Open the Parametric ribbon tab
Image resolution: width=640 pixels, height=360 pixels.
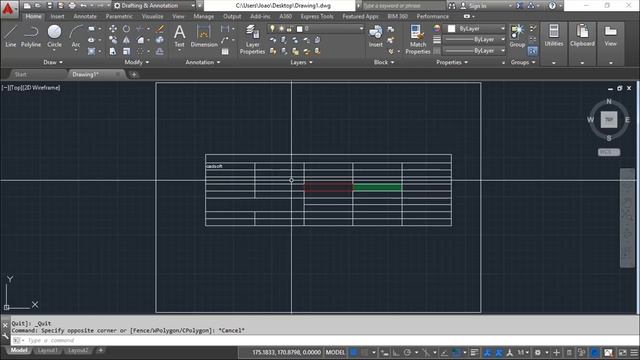[119, 16]
